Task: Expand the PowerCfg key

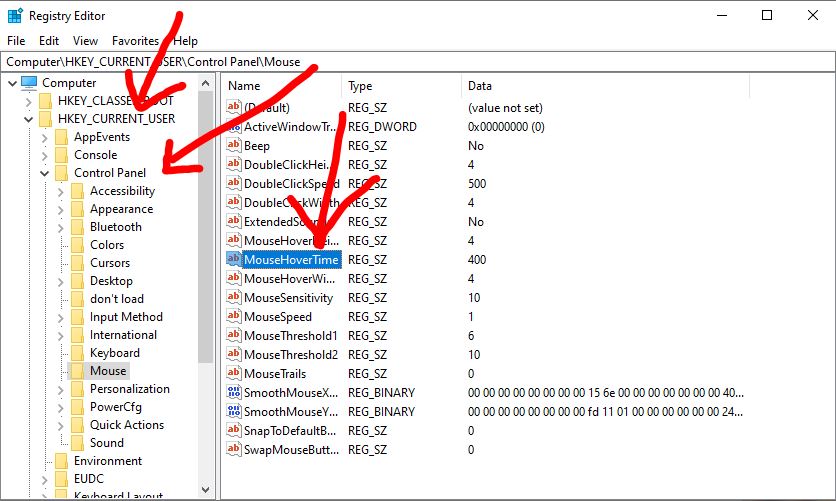Action: tap(60, 408)
